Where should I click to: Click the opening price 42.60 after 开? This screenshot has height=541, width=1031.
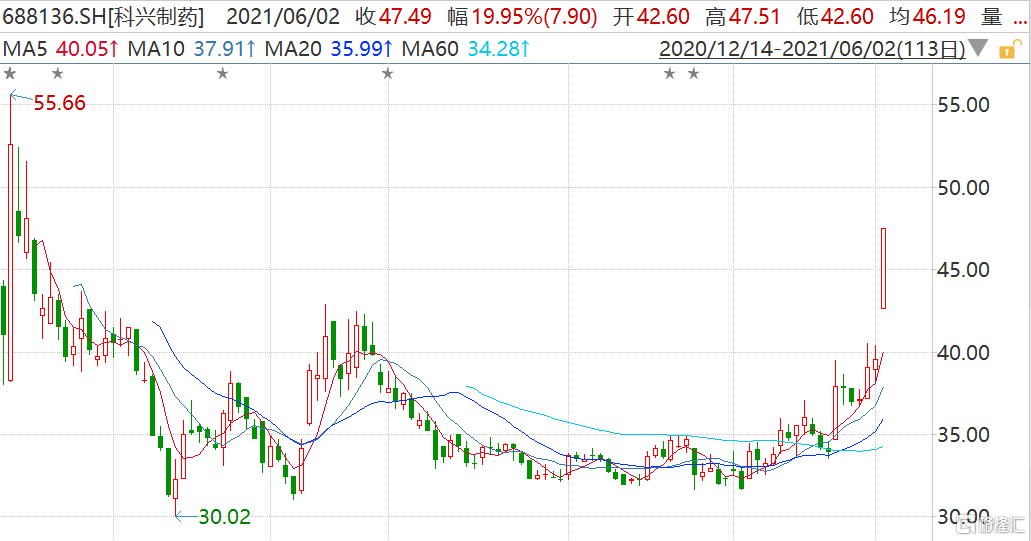click(x=663, y=16)
